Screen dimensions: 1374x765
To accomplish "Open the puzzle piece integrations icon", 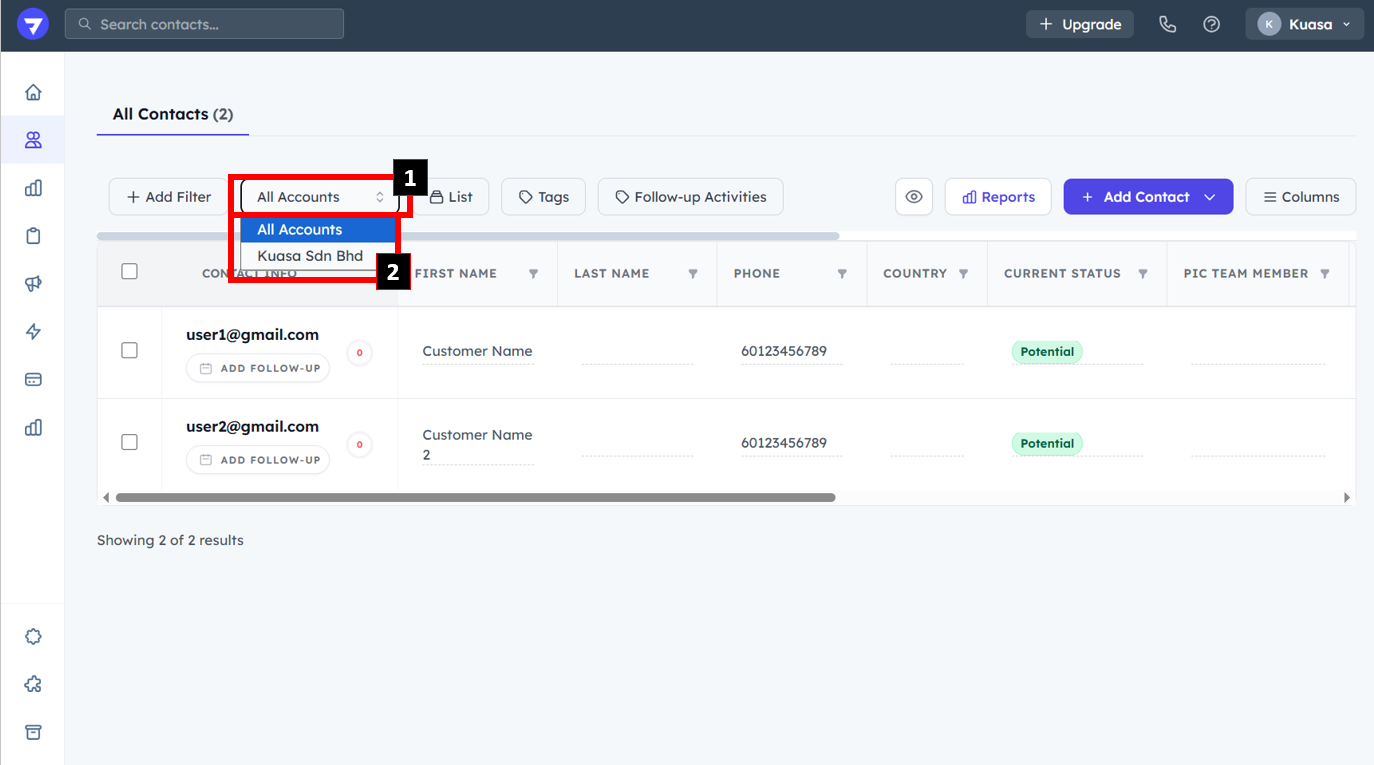I will [x=33, y=684].
